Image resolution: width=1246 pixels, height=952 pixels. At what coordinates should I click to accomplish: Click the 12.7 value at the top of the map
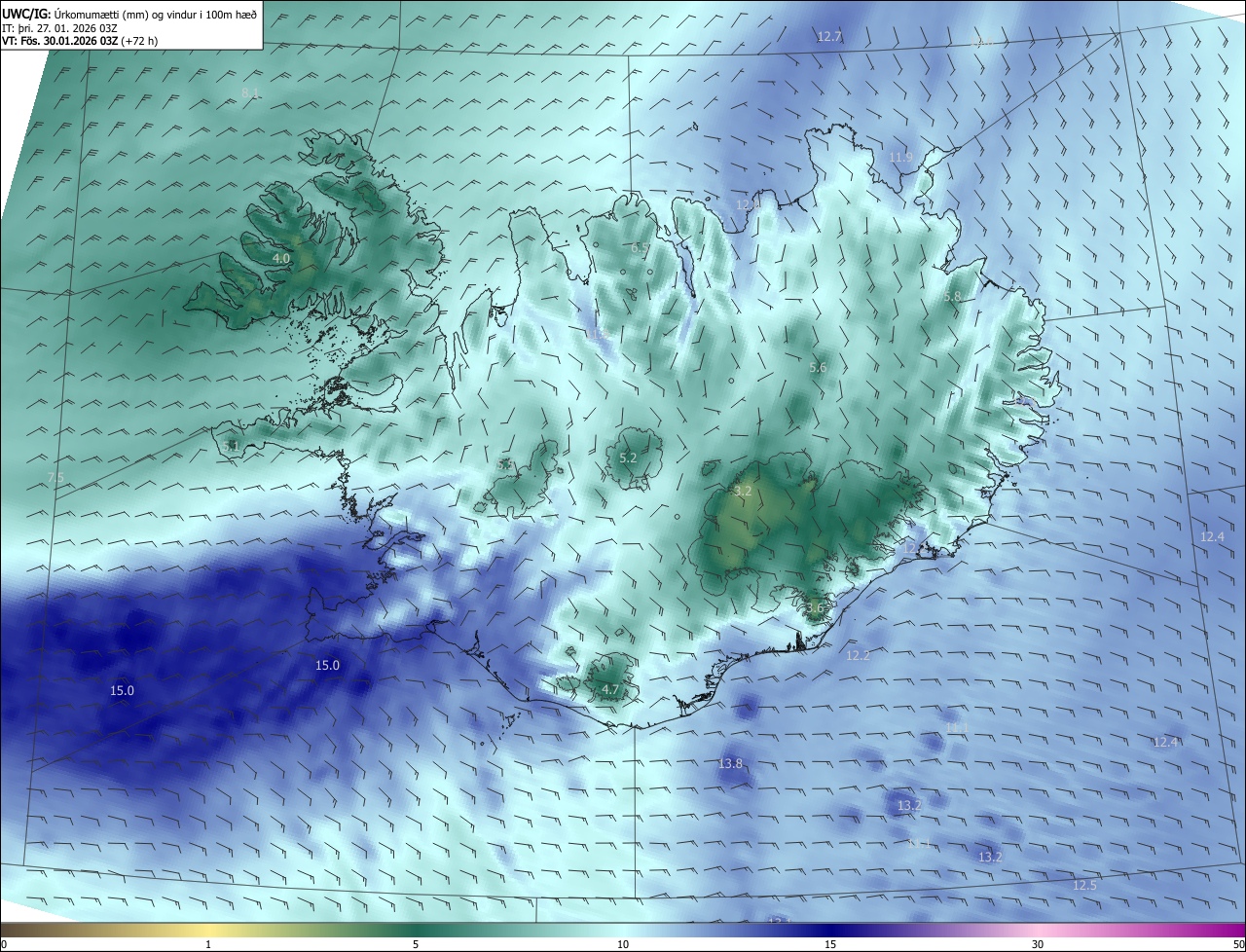click(828, 36)
